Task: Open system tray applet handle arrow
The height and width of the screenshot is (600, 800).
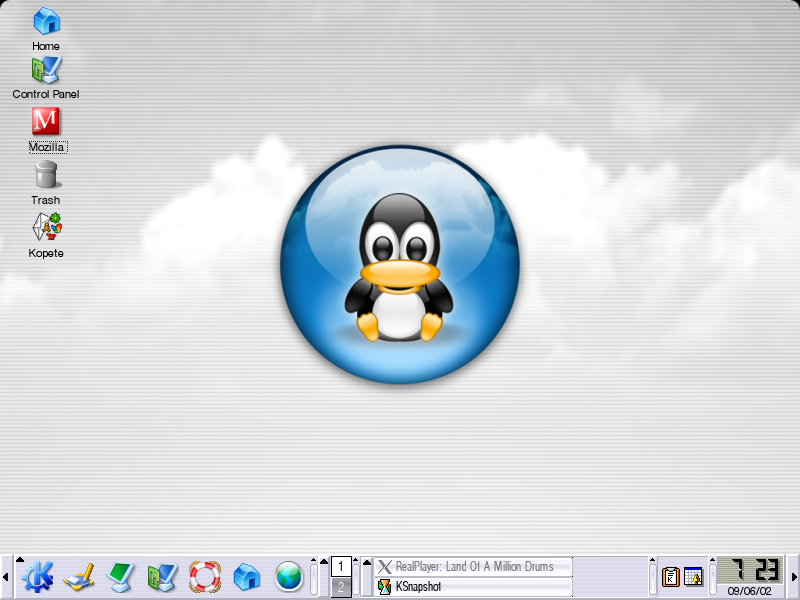Action: click(652, 560)
